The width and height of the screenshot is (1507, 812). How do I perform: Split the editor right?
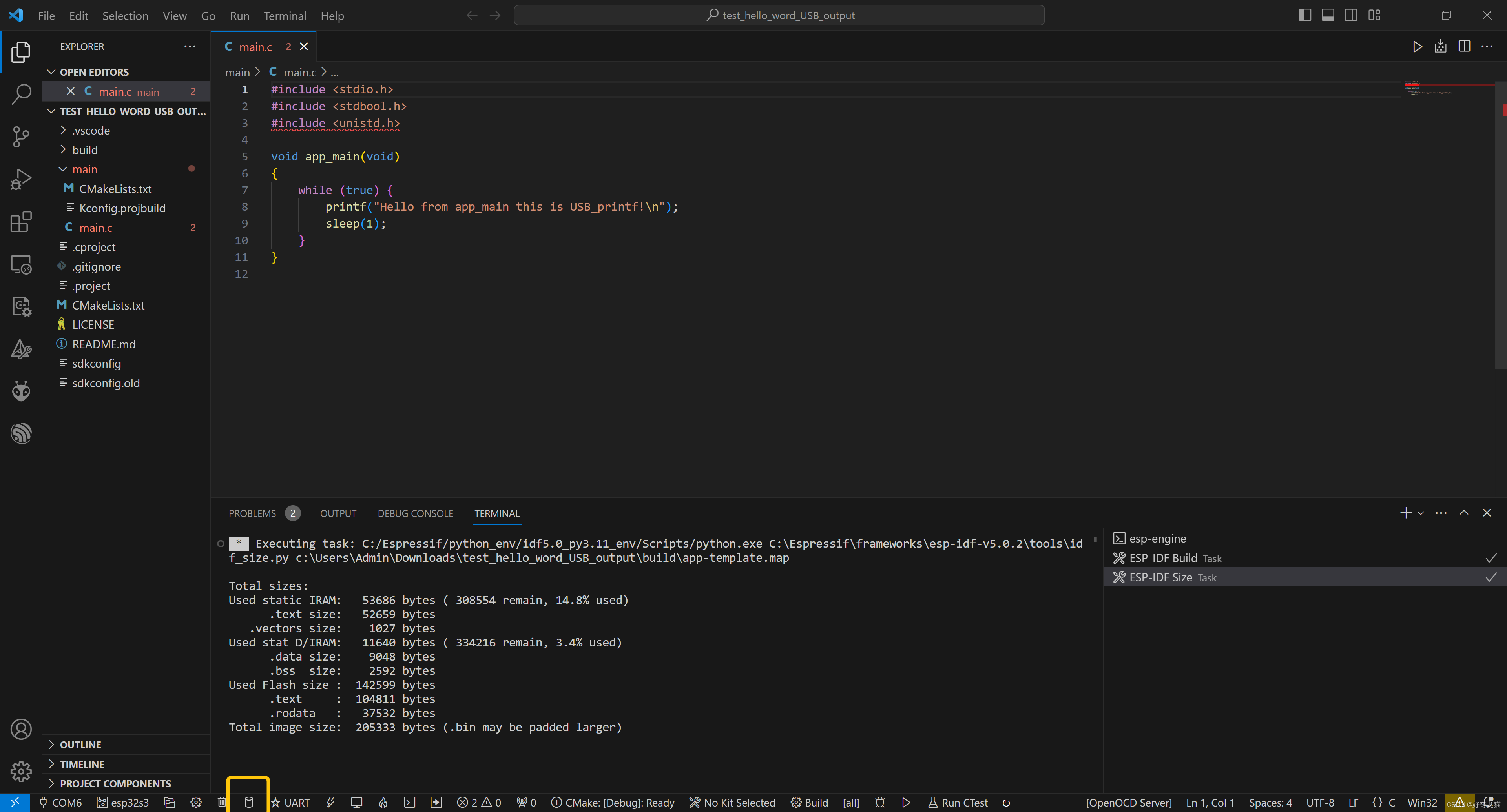[1464, 47]
